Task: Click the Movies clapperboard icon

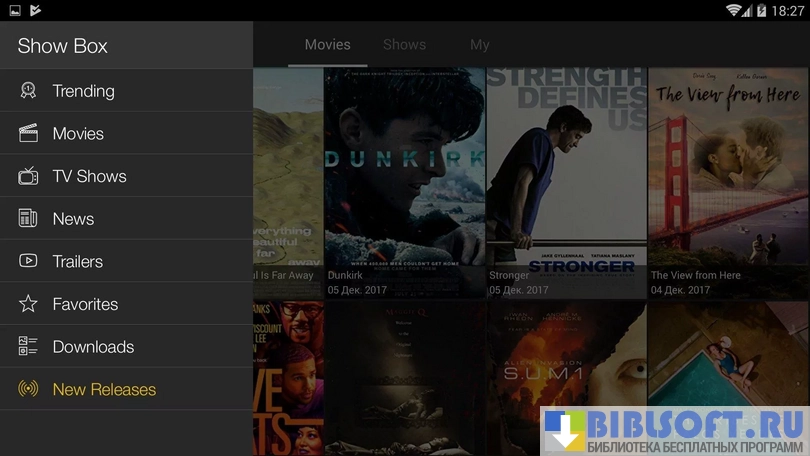Action: click(x=28, y=133)
